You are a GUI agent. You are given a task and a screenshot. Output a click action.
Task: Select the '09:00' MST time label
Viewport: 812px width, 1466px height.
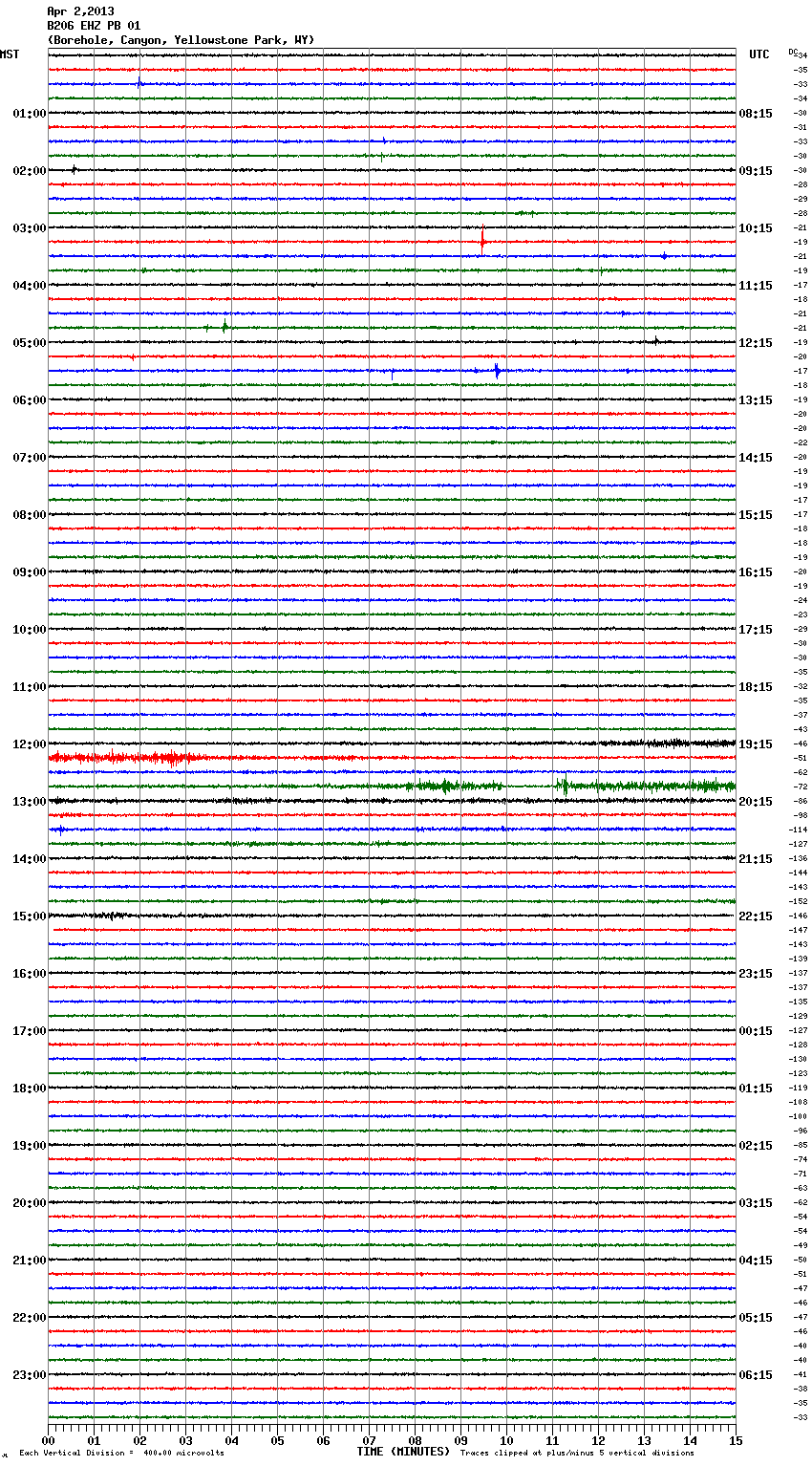(x=29, y=572)
